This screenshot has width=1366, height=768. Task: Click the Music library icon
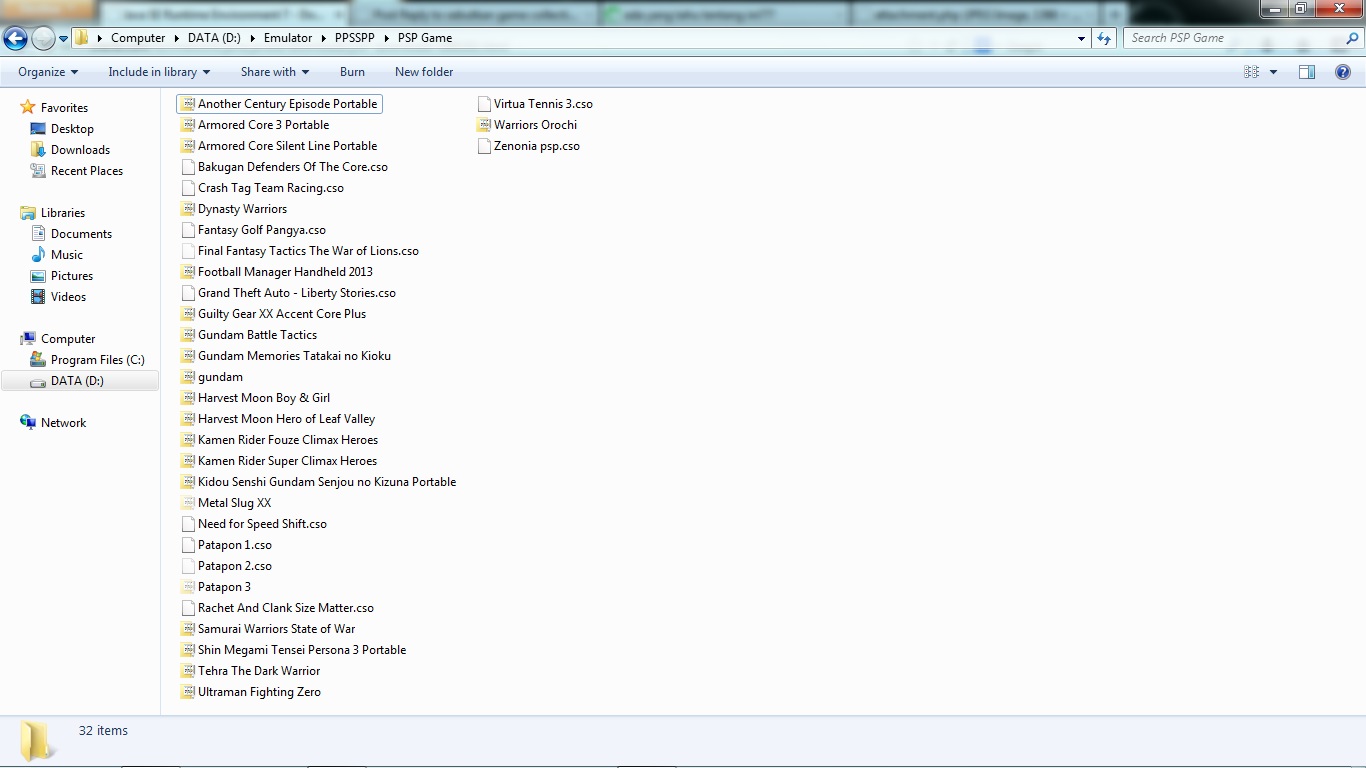[38, 255]
